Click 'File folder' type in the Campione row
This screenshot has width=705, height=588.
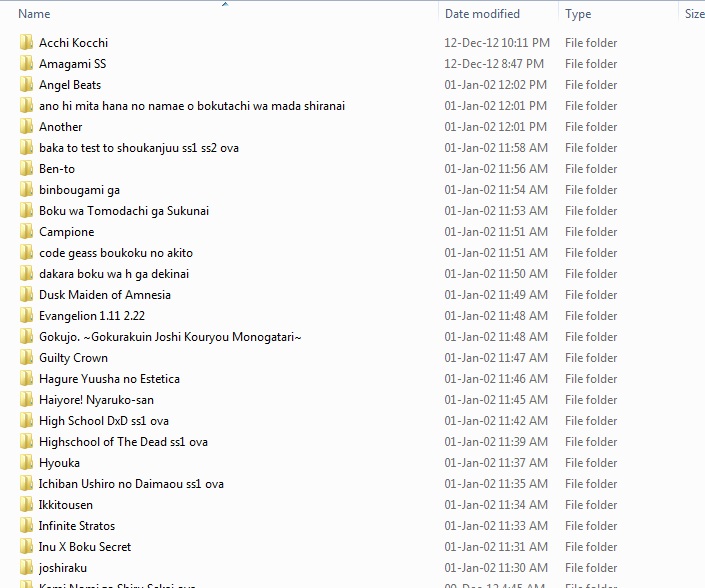tap(591, 232)
